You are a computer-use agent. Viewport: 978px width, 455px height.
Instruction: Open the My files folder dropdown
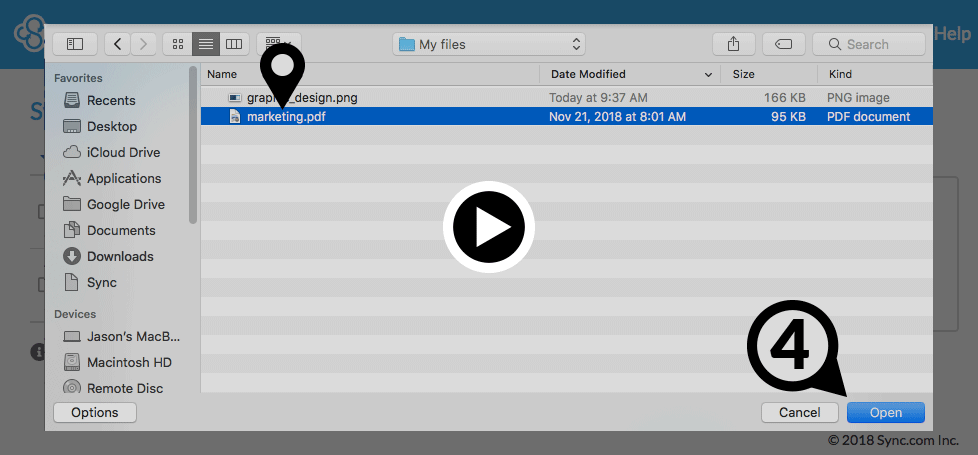[x=489, y=44]
